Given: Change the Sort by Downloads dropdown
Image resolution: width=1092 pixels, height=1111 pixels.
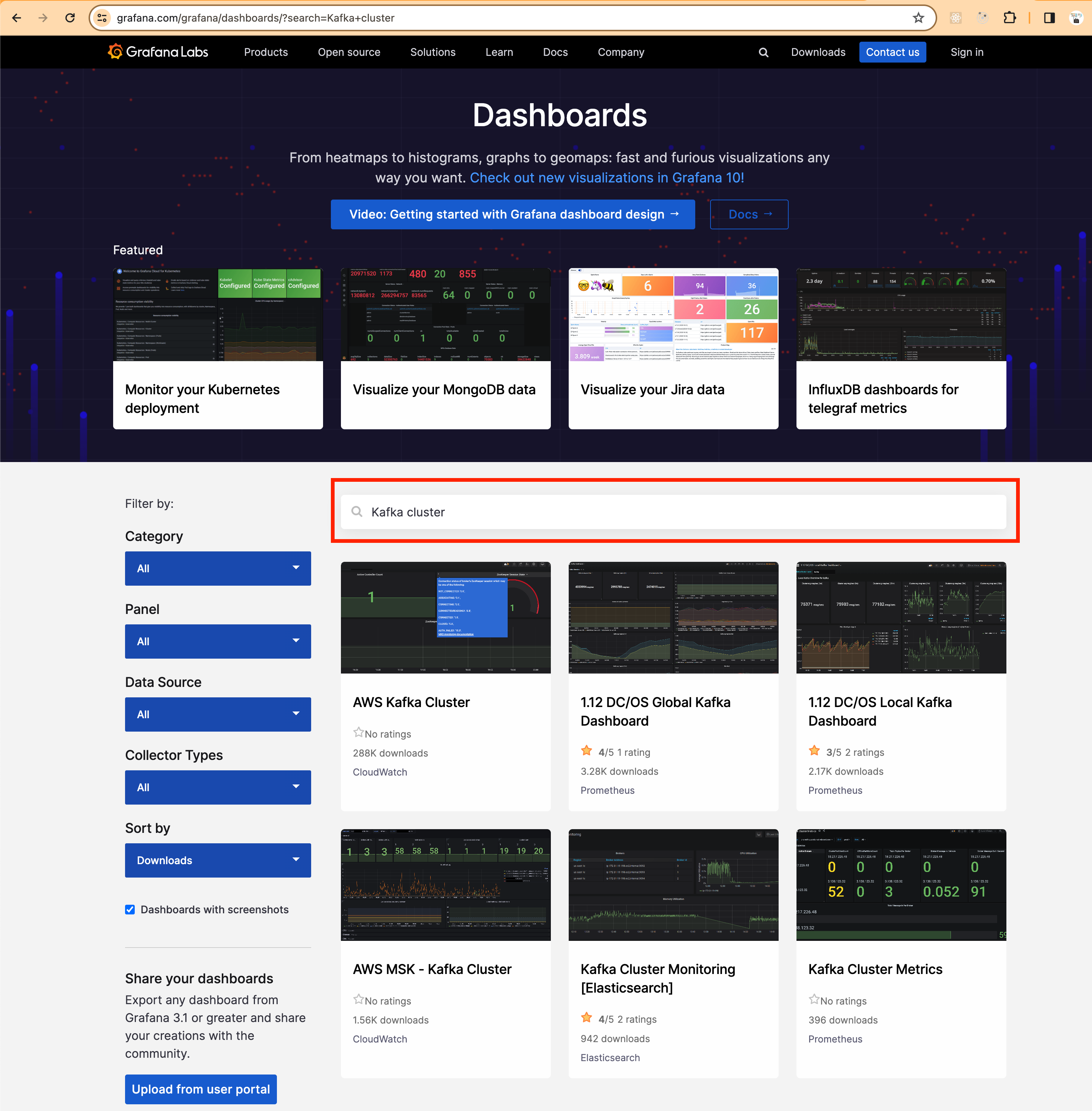Looking at the screenshot, I should (218, 860).
